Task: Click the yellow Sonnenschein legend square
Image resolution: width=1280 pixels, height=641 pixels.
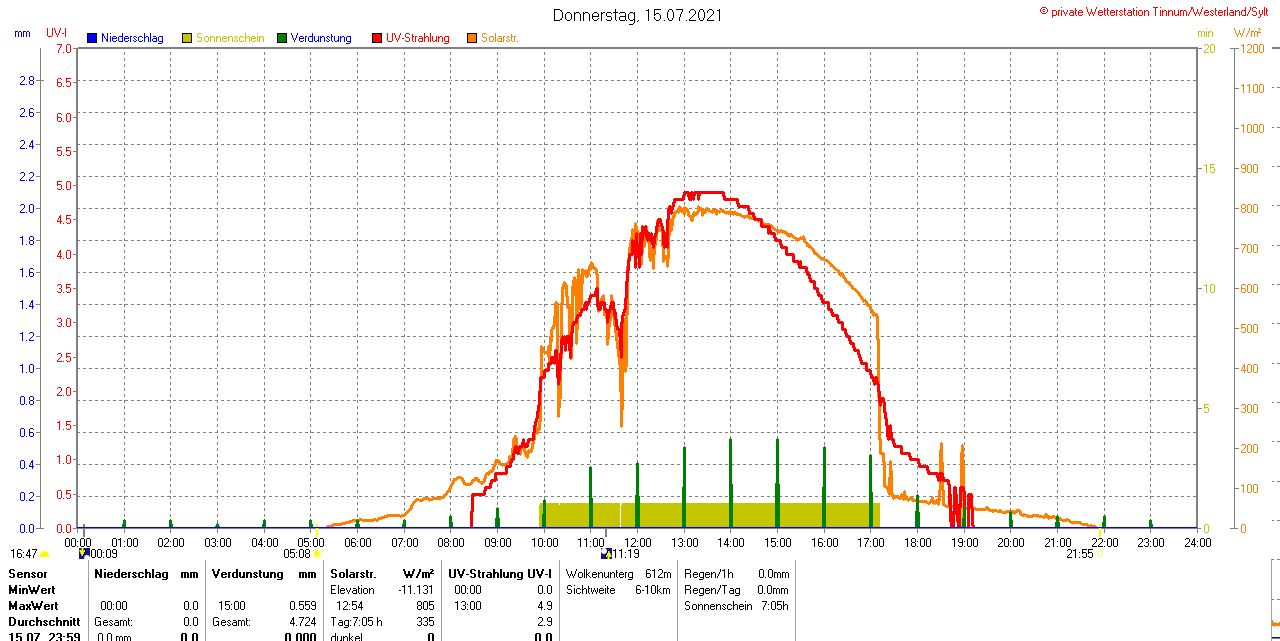Action: click(187, 38)
